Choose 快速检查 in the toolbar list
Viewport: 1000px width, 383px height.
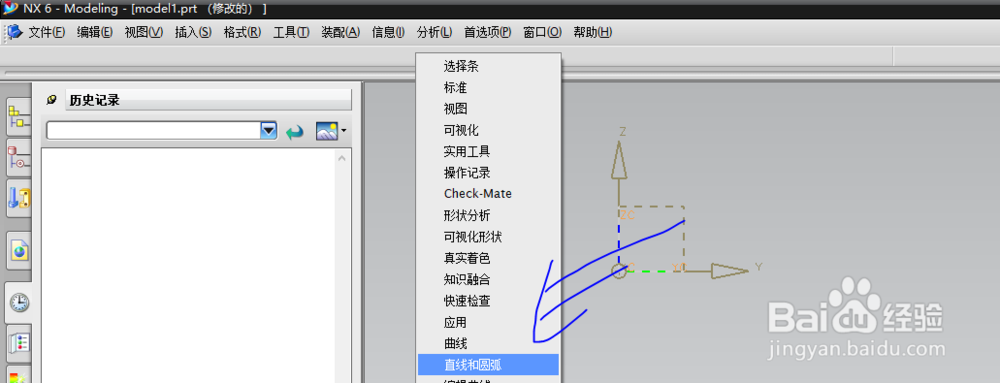click(488, 301)
